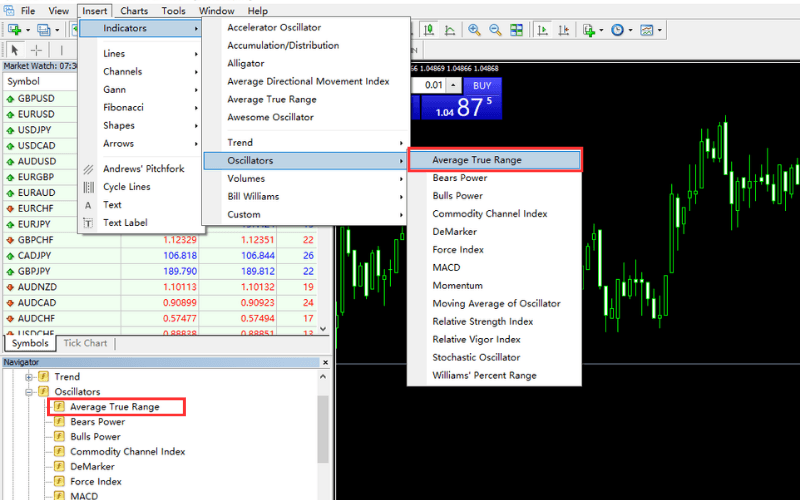Click the zoom in magnifier icon
This screenshot has height=500, width=800.
coord(474,30)
